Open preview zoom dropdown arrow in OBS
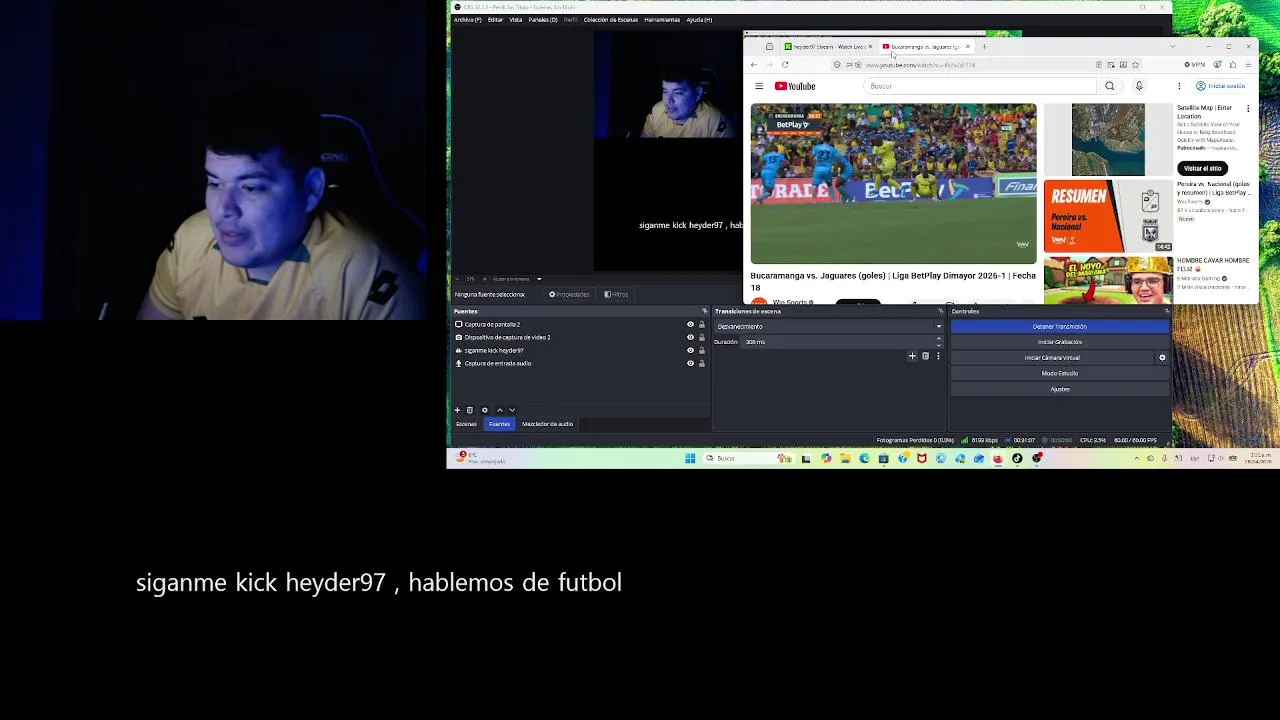The width and height of the screenshot is (1280, 720). [539, 279]
